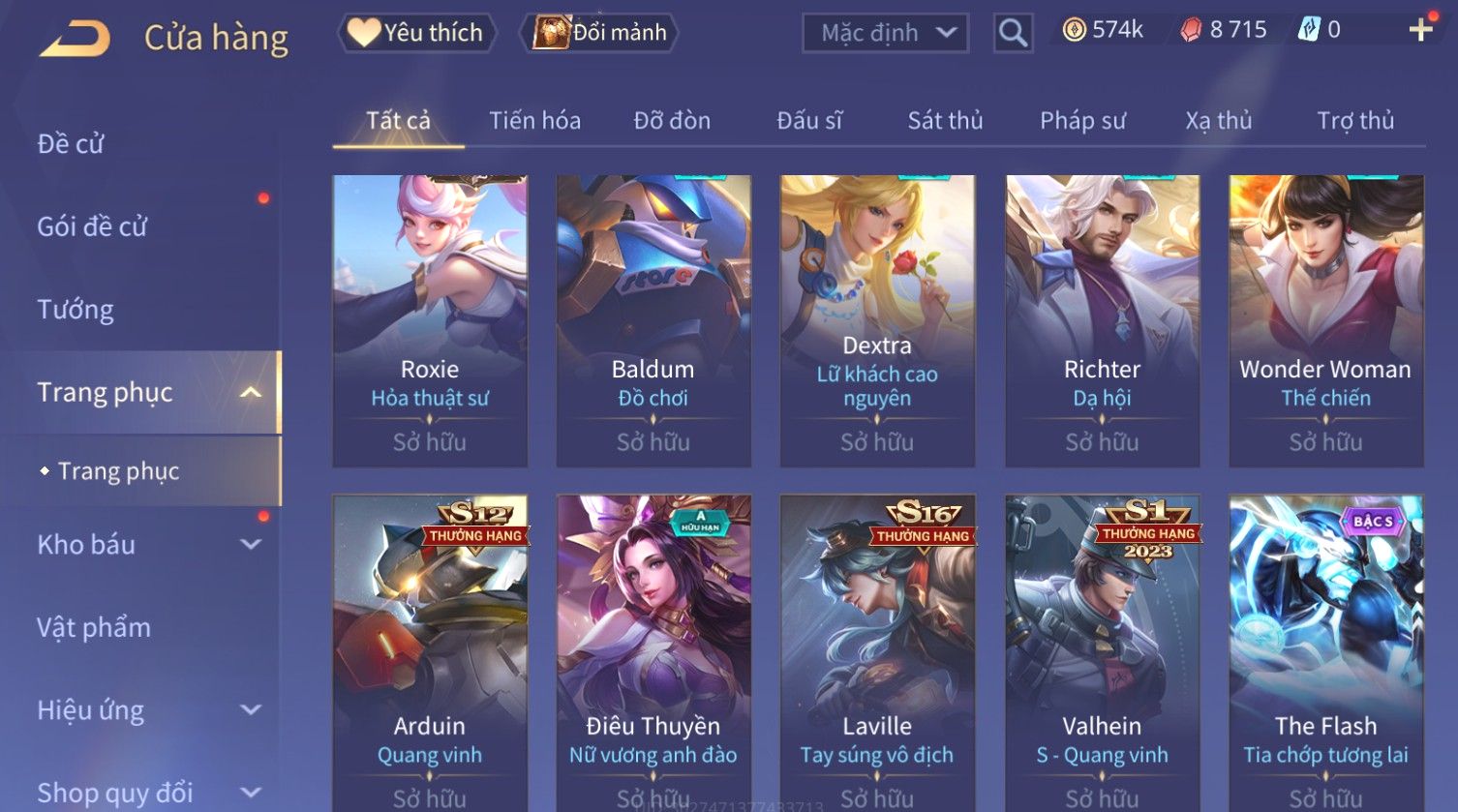
Task: Switch to the Pháp sư tab
Action: (1082, 120)
